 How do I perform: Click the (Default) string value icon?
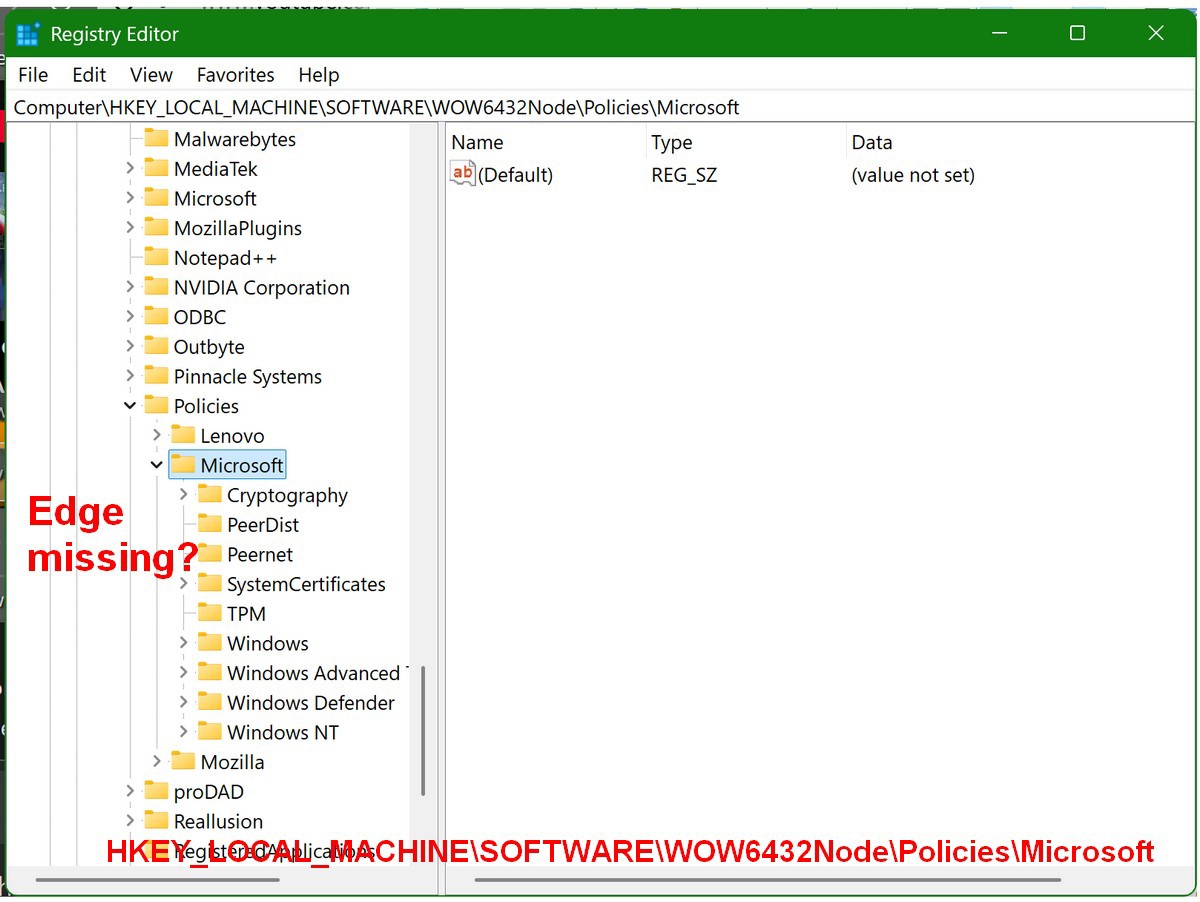pos(463,174)
